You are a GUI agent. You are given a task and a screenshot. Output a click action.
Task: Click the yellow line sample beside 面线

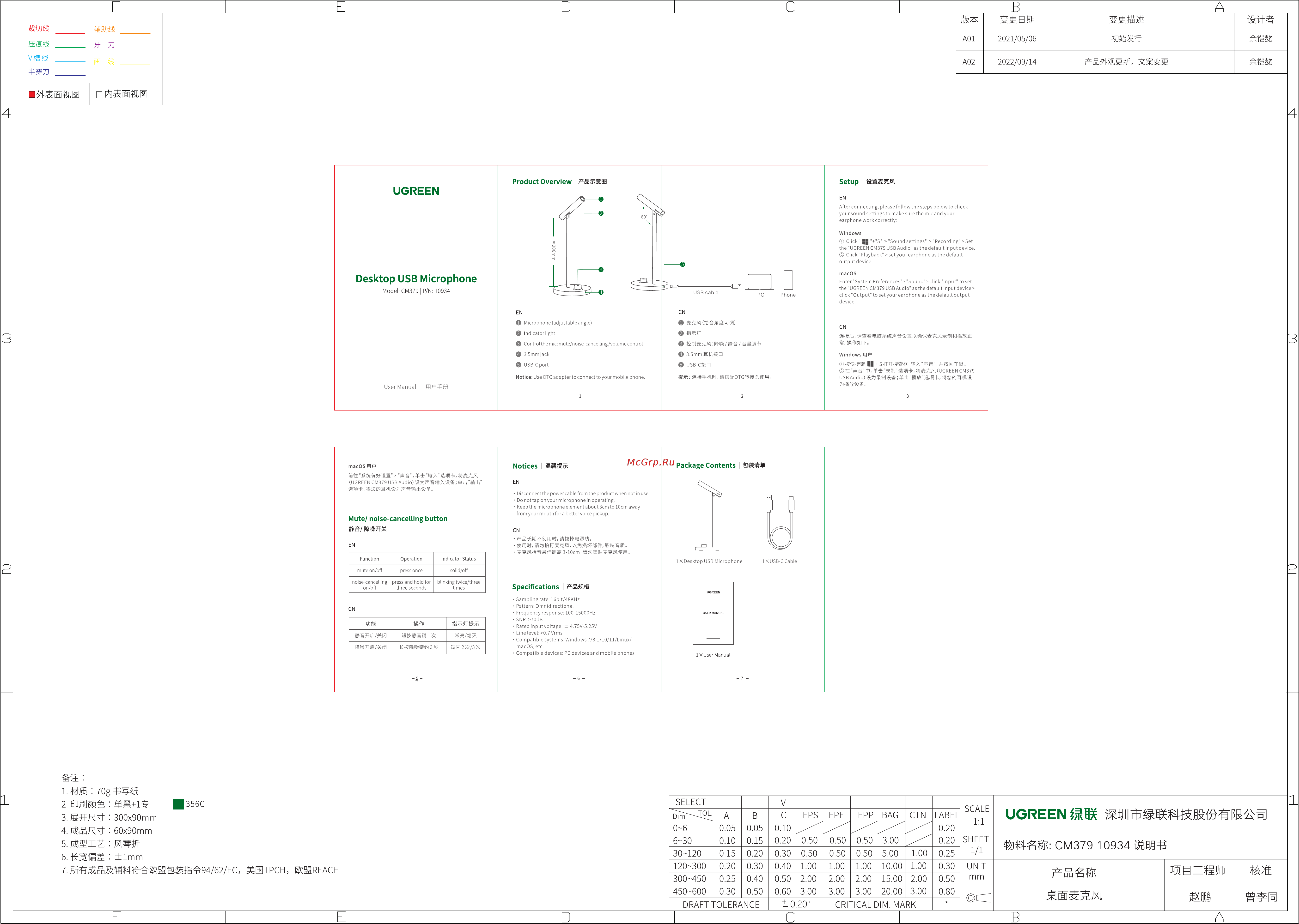click(x=135, y=65)
